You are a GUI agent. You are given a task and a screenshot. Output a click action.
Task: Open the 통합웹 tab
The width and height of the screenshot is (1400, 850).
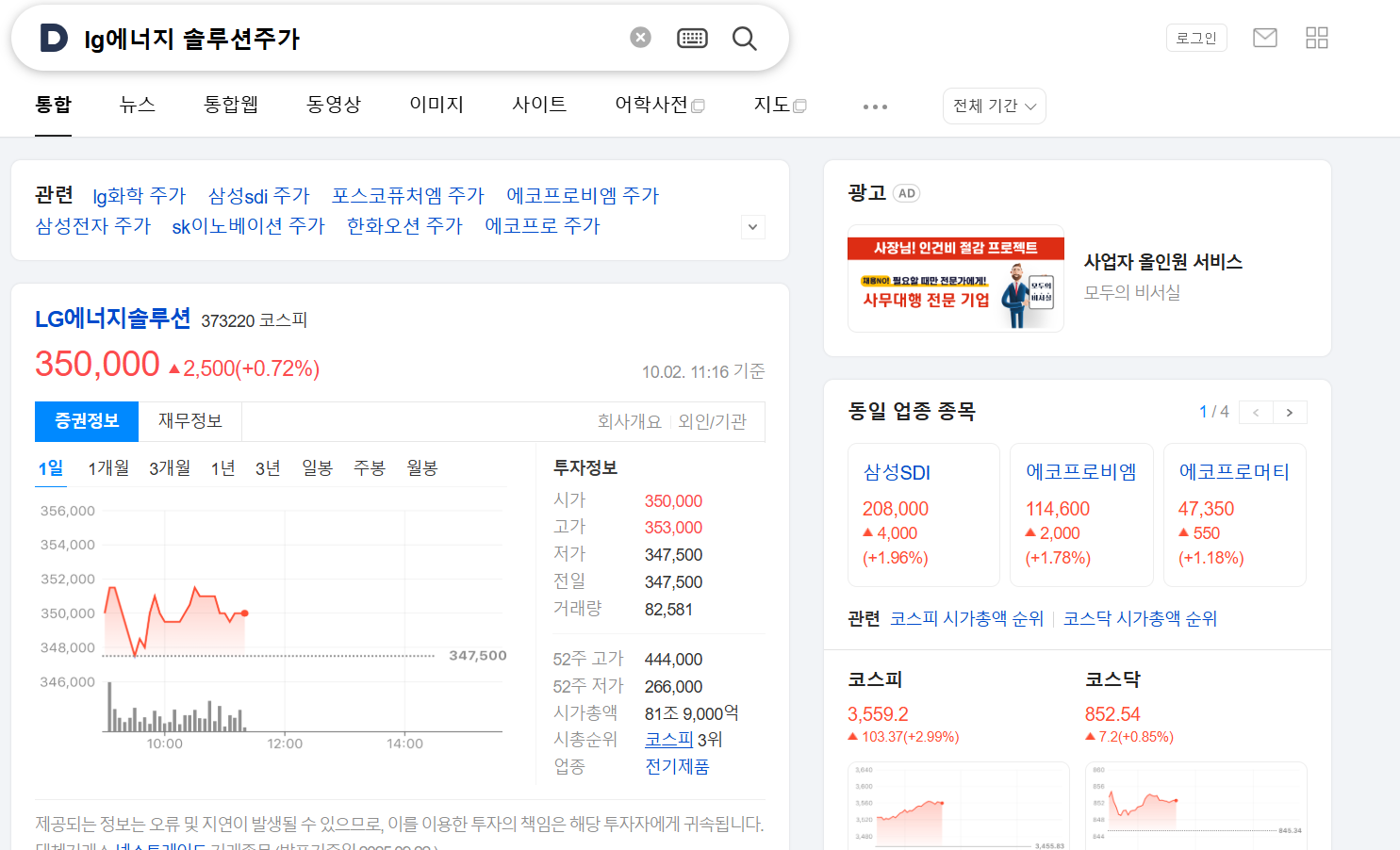(x=231, y=105)
